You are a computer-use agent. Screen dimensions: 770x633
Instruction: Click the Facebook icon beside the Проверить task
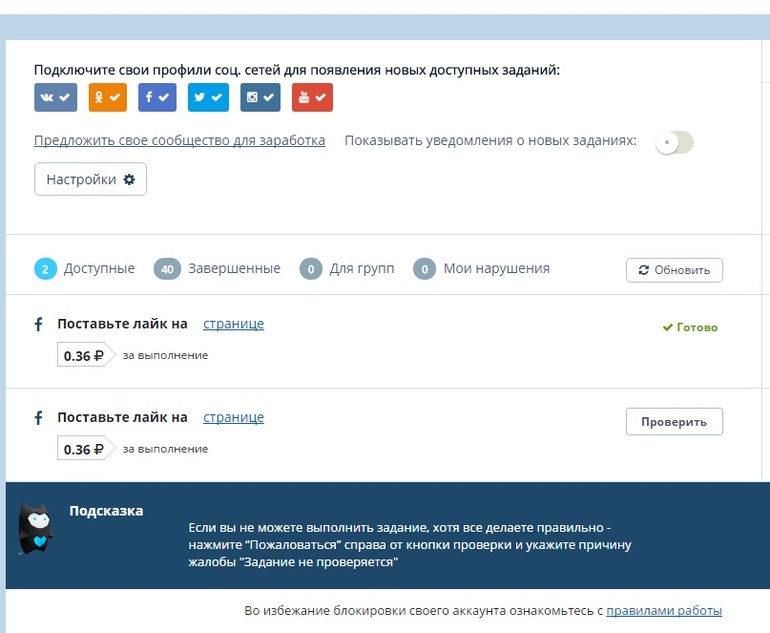[39, 418]
